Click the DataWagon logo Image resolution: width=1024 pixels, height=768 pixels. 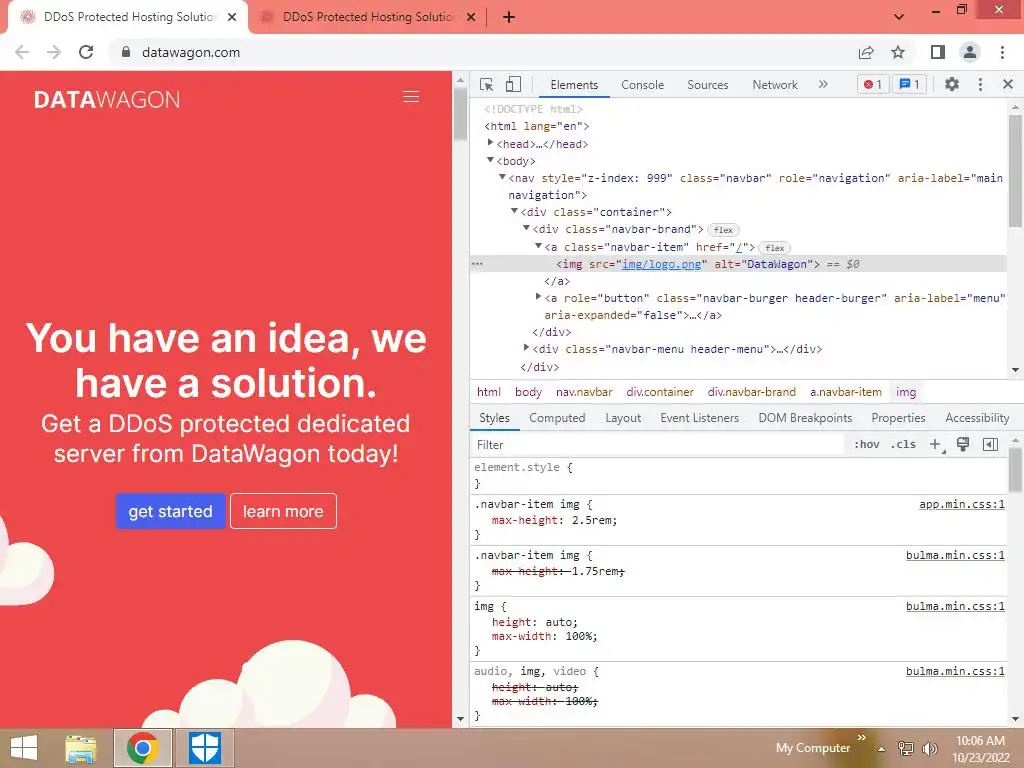pos(107,99)
